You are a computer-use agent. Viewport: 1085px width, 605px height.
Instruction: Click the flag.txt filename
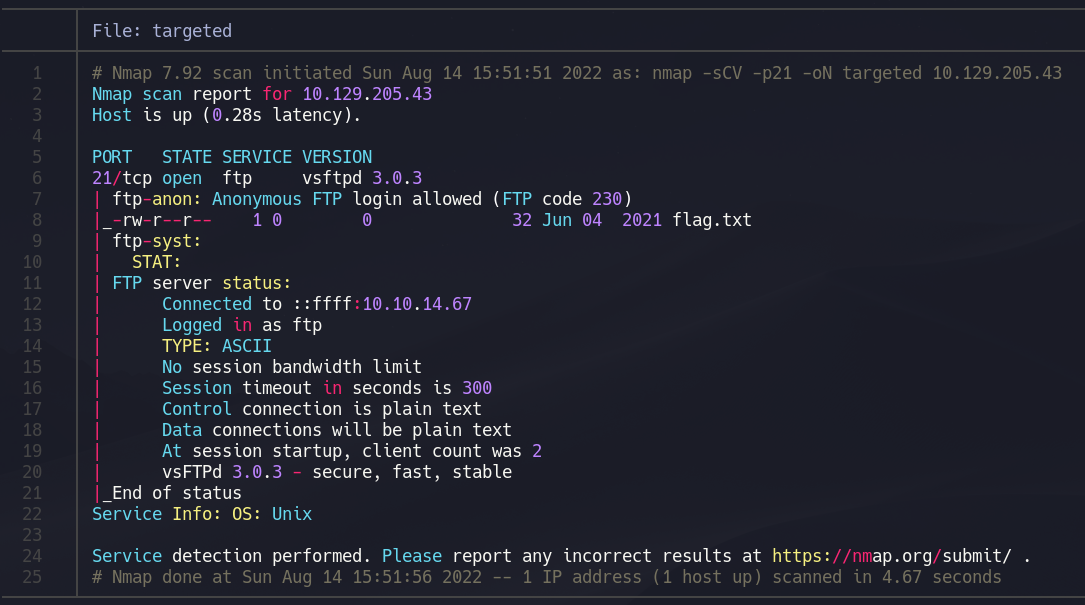click(x=712, y=220)
